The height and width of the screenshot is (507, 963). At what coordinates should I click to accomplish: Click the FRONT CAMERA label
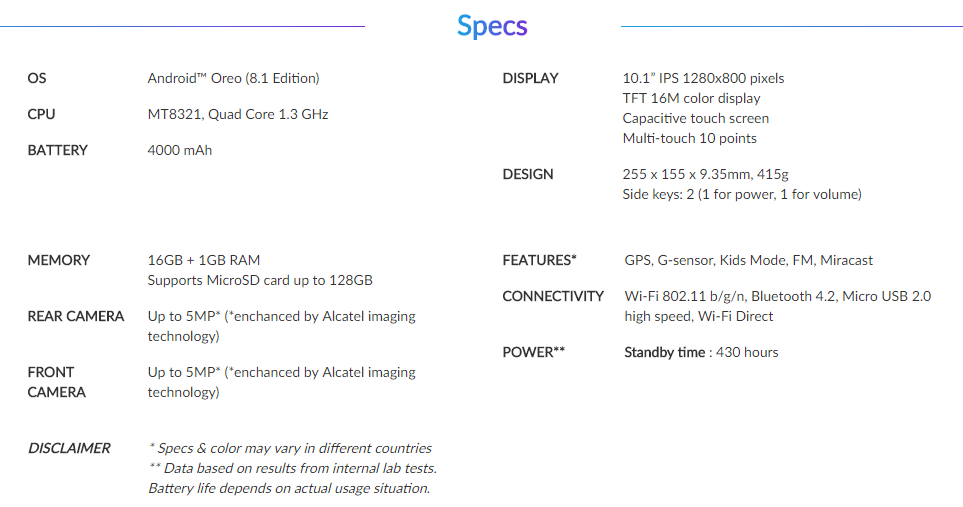(x=57, y=382)
